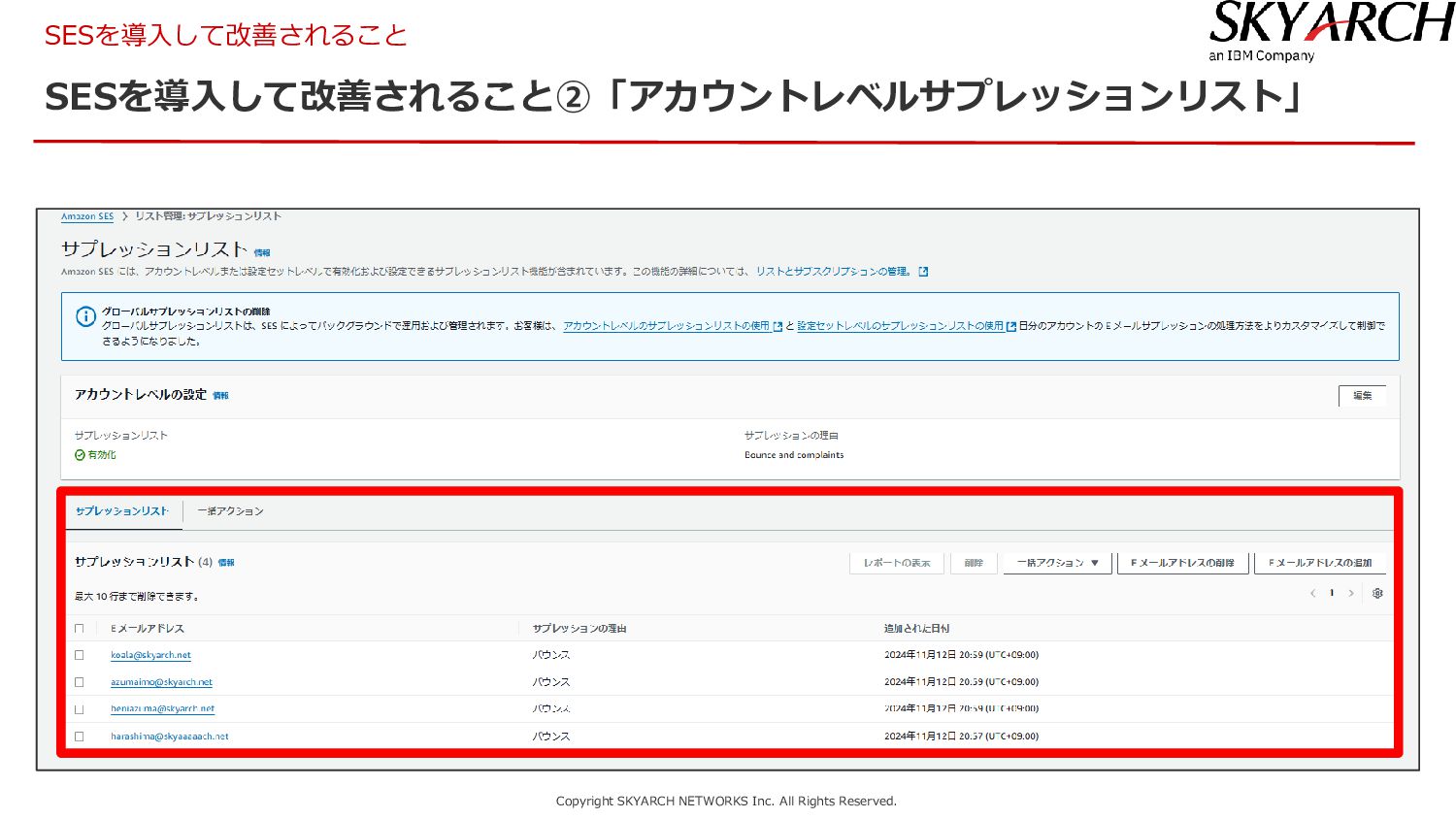Screen dimensions: 1456x819
Task: Click page number 1 in the pagination
Action: (x=1332, y=593)
